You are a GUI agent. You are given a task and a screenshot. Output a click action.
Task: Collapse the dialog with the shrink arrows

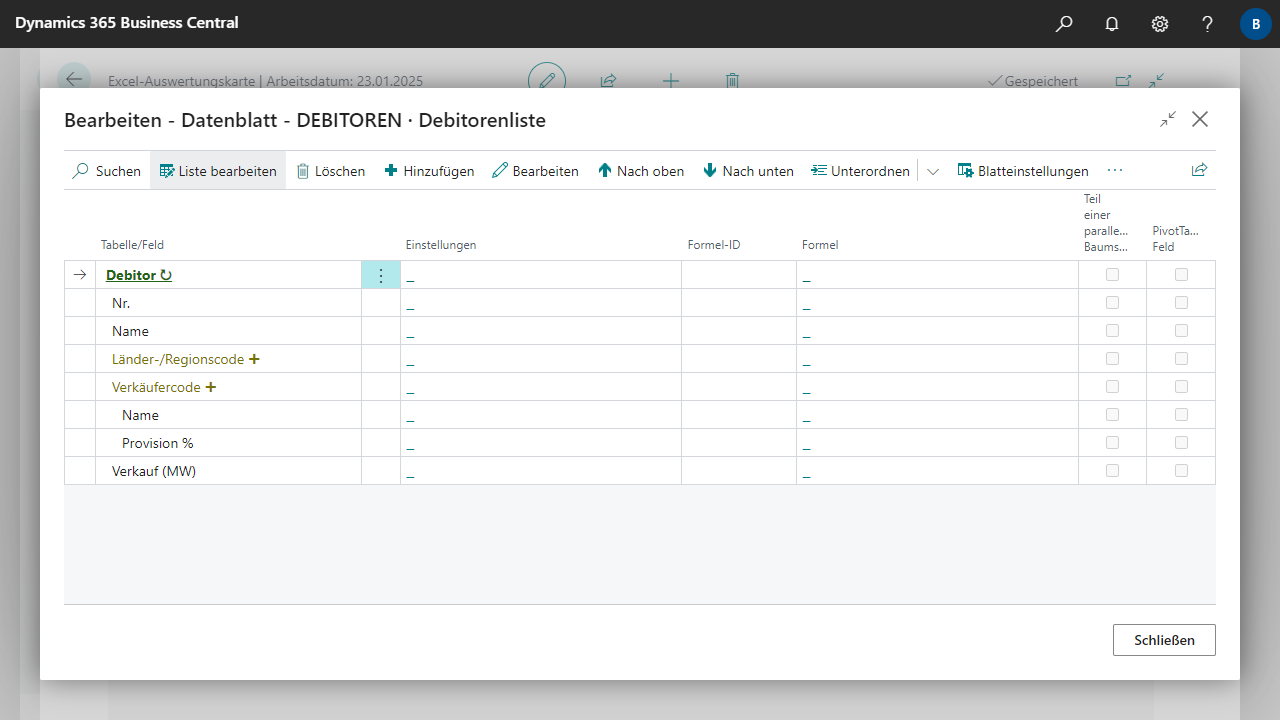click(1168, 119)
